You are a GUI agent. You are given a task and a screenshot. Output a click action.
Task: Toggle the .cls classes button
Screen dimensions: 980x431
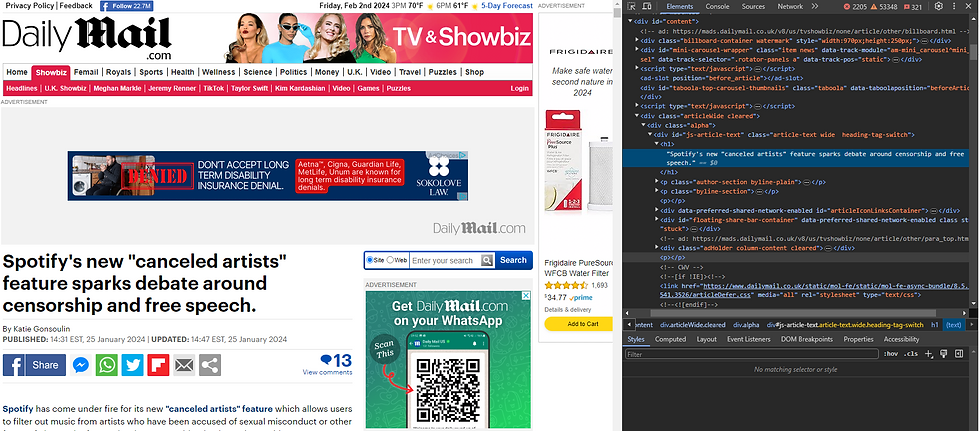pyautogui.click(x=911, y=354)
